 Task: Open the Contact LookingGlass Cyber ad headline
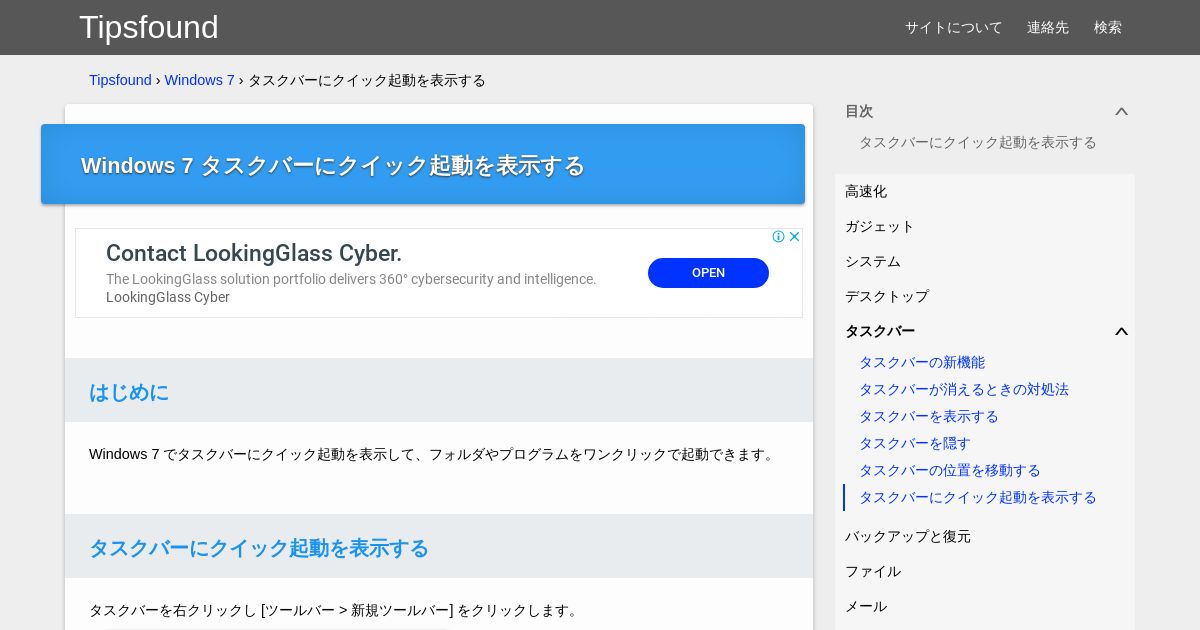click(254, 253)
